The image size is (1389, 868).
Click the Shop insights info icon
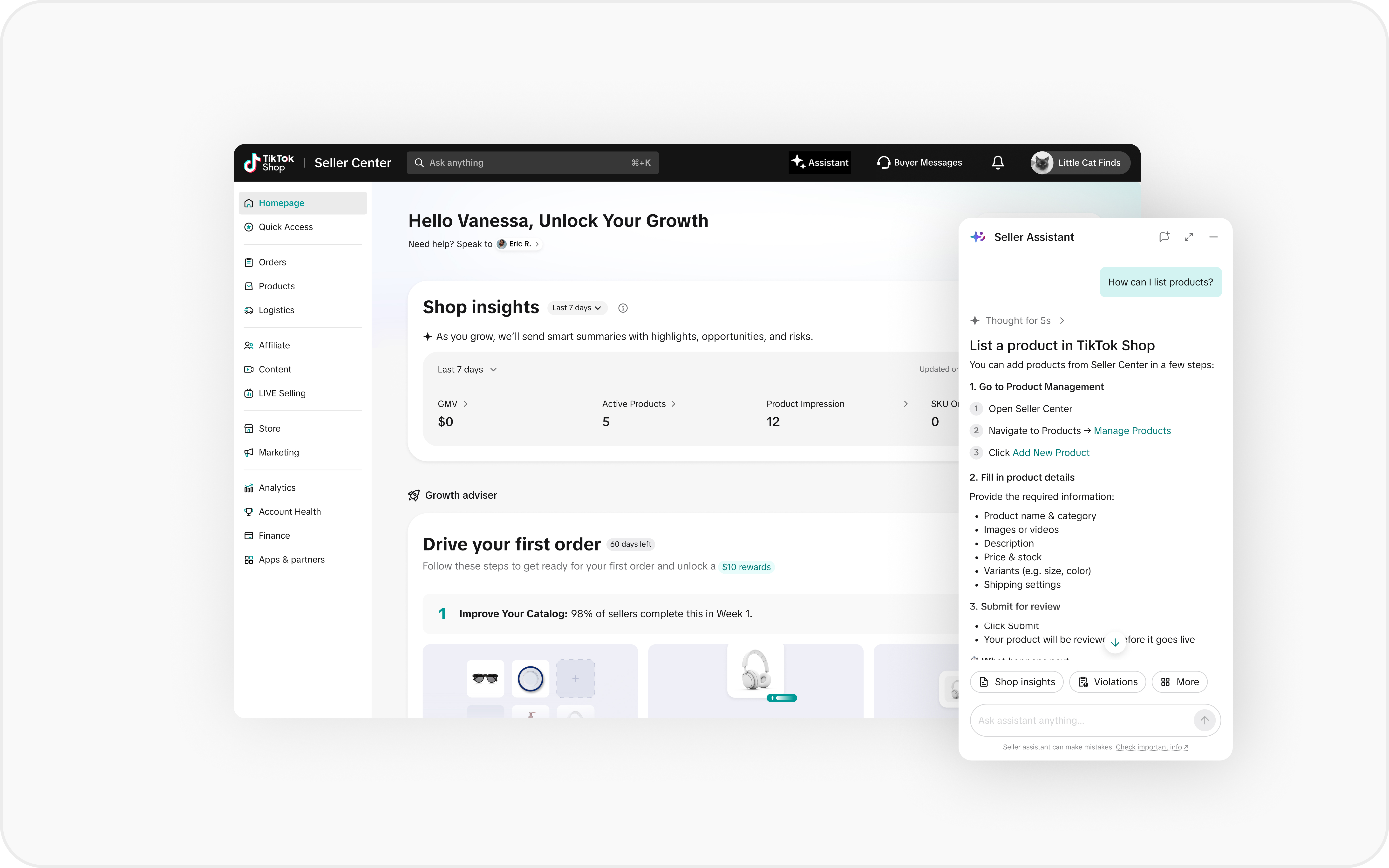pyautogui.click(x=623, y=308)
